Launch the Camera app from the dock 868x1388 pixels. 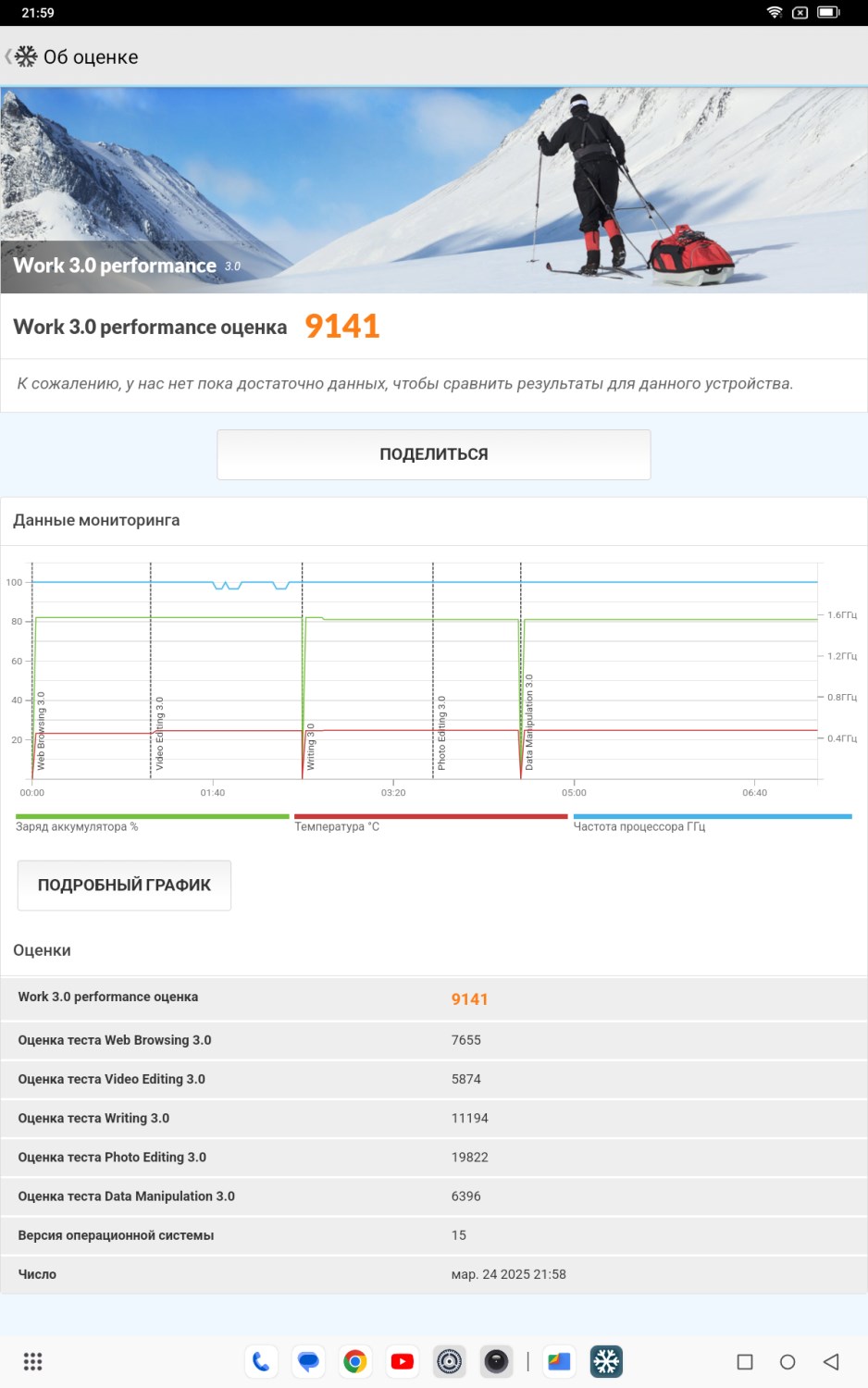[497, 1361]
